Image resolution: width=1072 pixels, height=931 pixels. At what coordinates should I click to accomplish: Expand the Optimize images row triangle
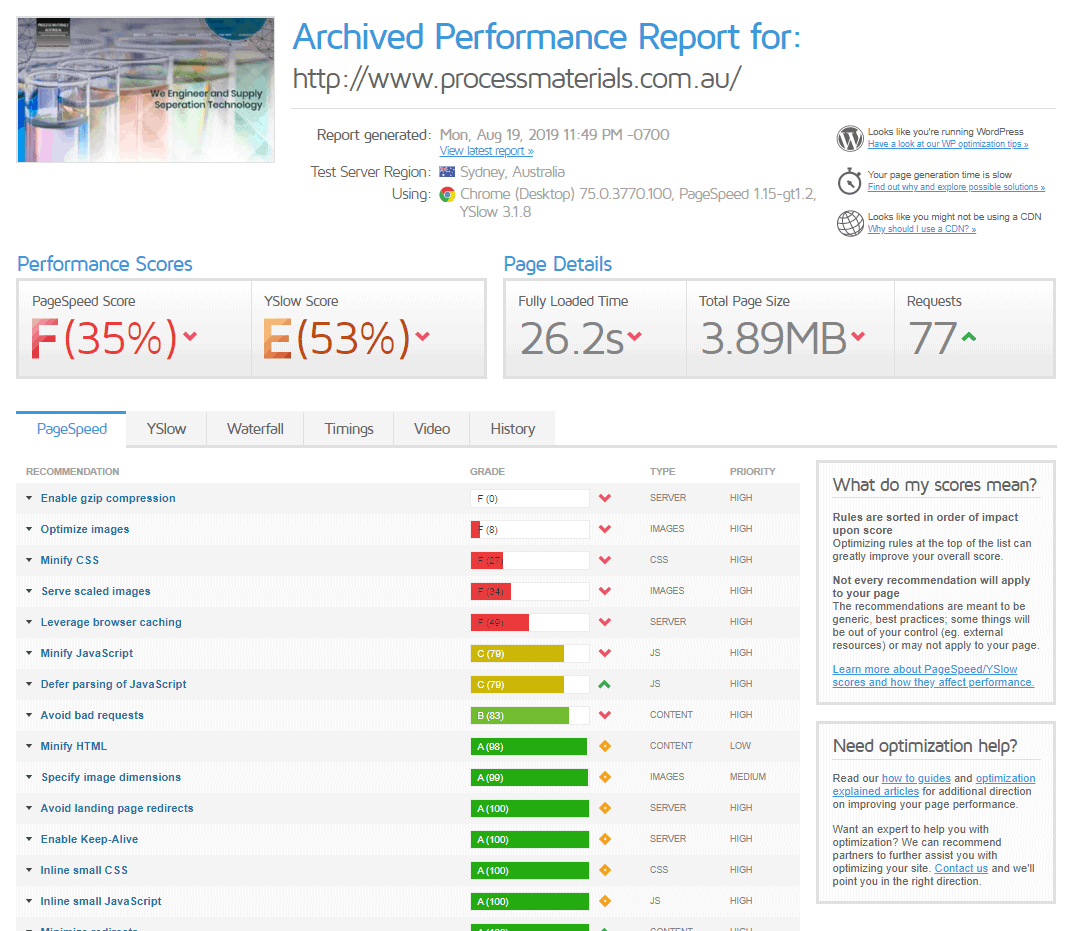point(29,528)
